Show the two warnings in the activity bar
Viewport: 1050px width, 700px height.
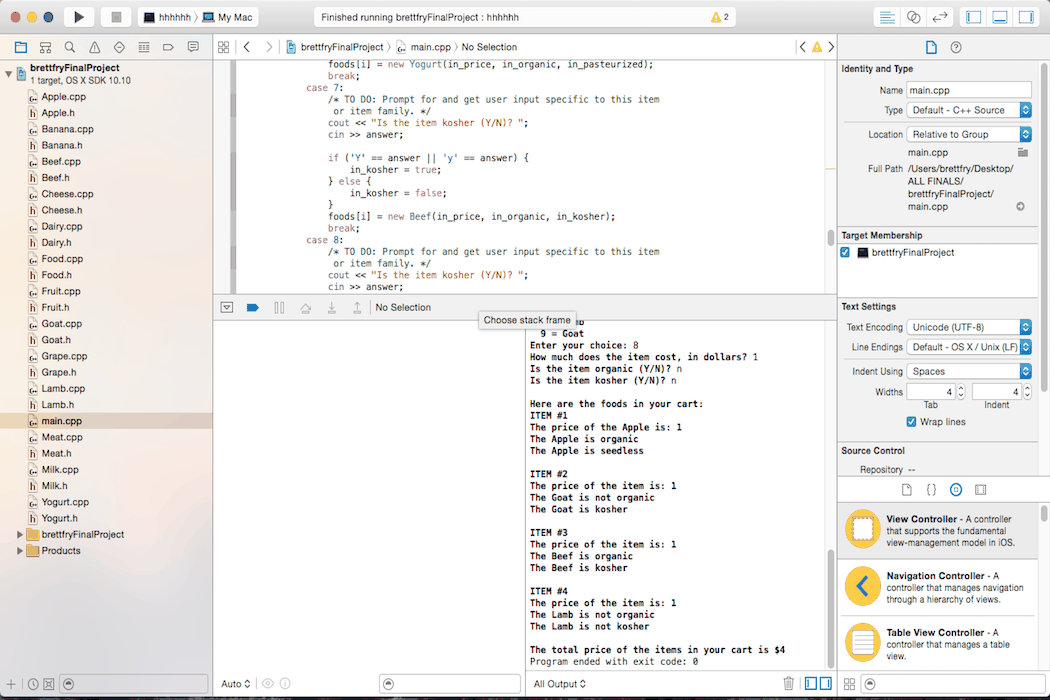tap(720, 17)
